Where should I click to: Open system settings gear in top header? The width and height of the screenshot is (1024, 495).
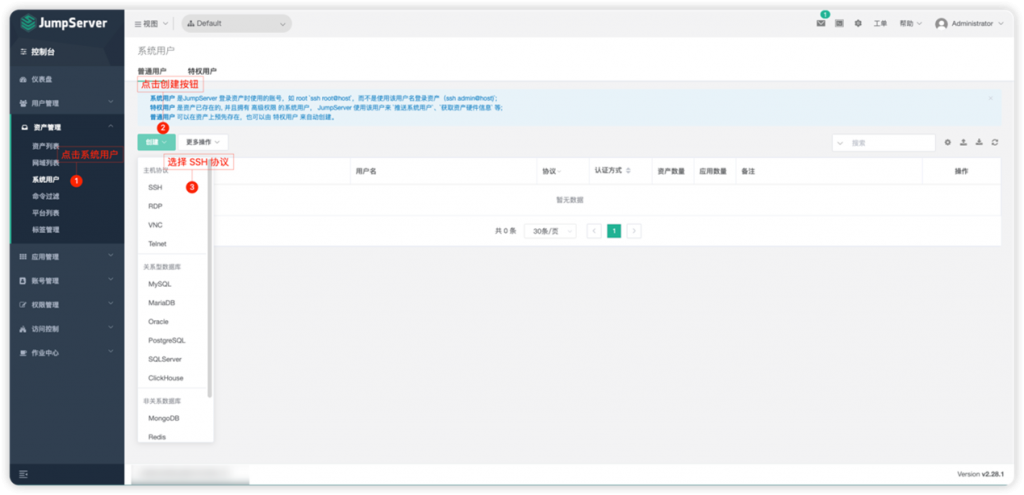click(x=858, y=24)
